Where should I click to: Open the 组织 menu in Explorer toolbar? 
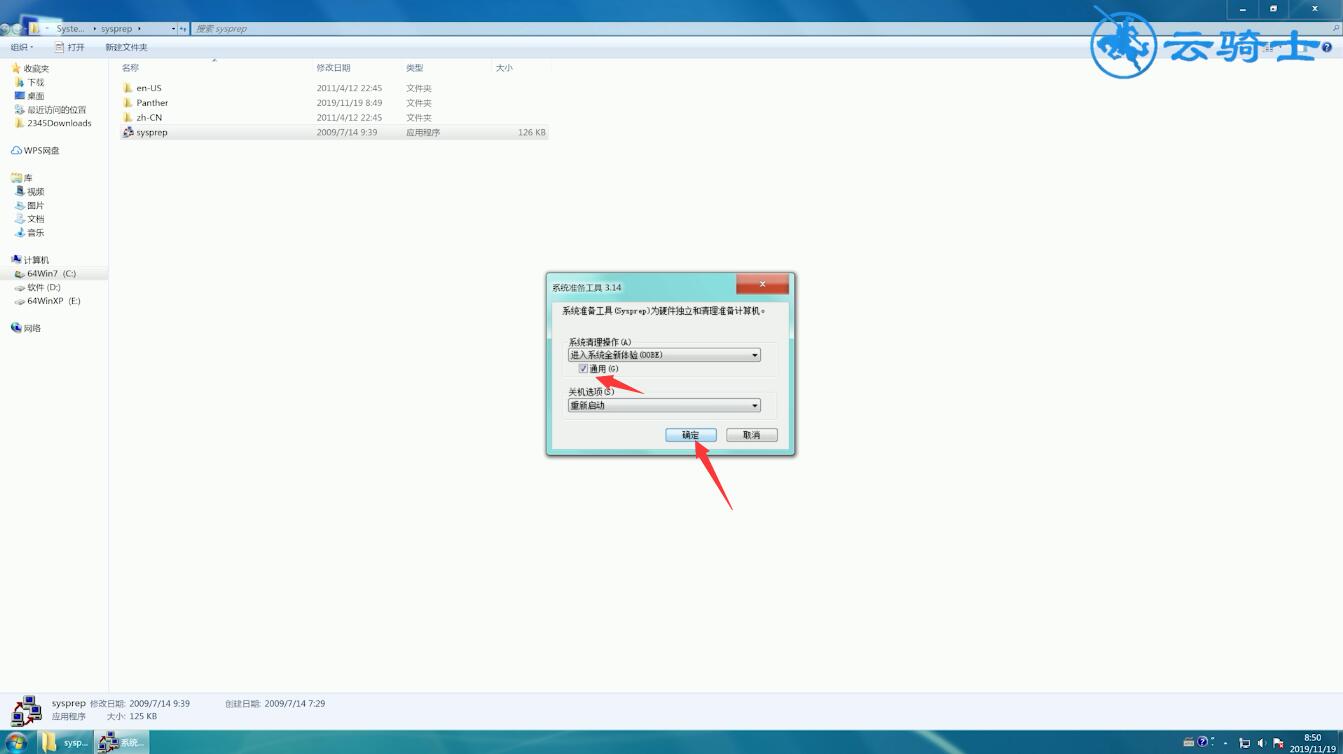coord(22,47)
